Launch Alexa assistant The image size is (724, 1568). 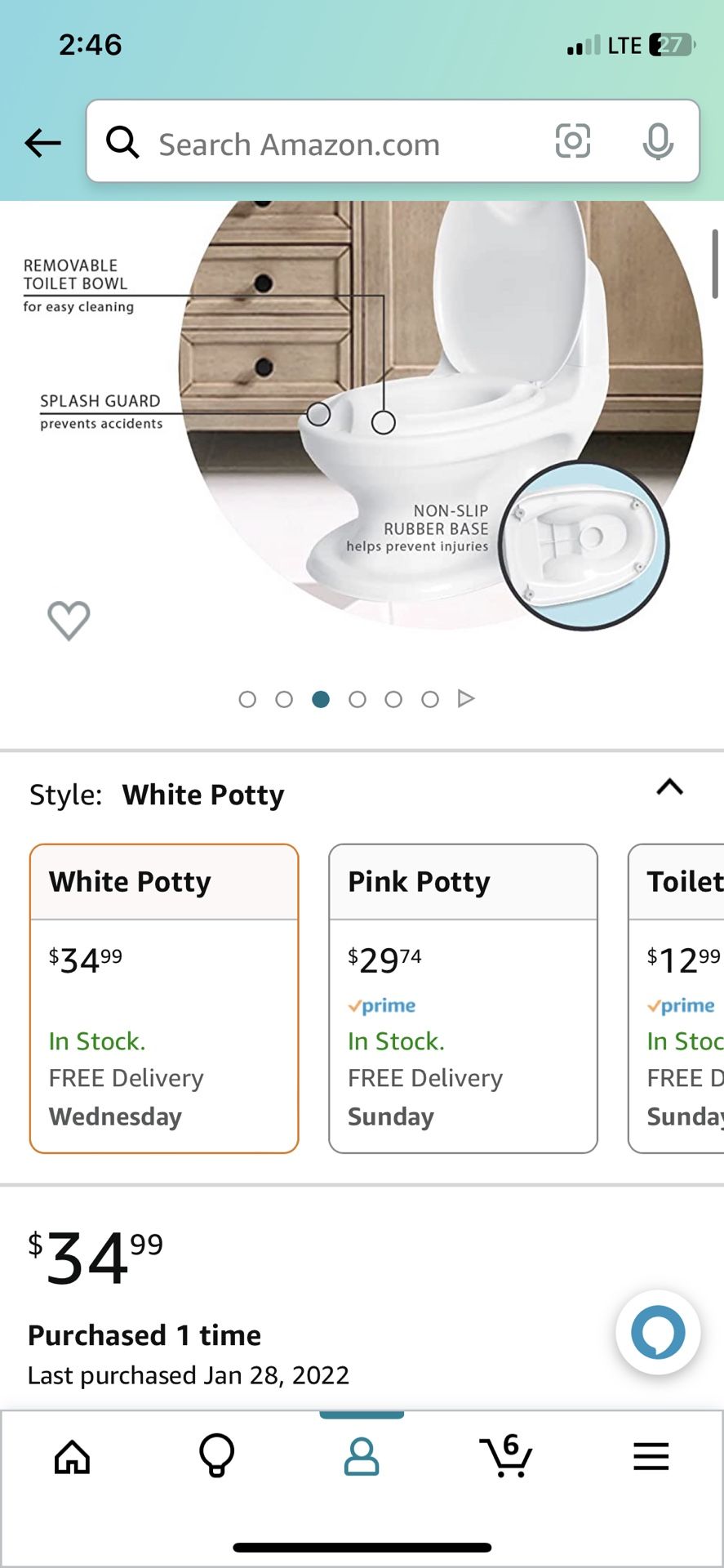657,1332
